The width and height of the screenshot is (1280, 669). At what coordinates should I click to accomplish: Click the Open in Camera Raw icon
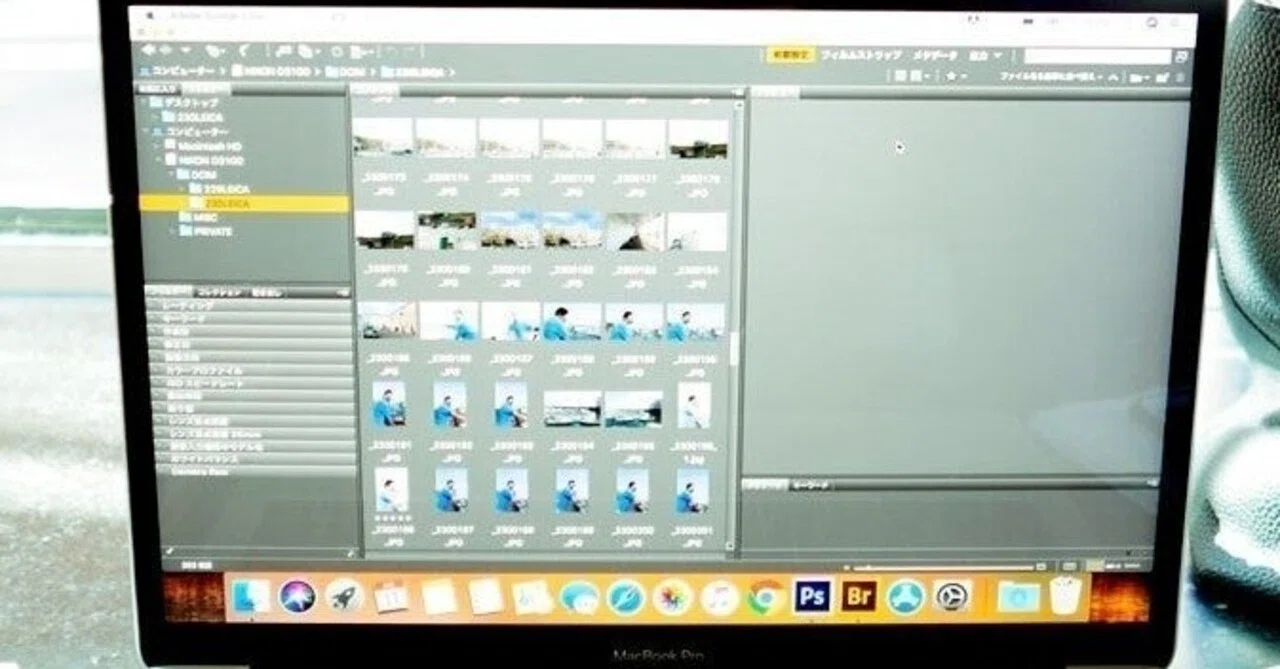click(x=336, y=51)
